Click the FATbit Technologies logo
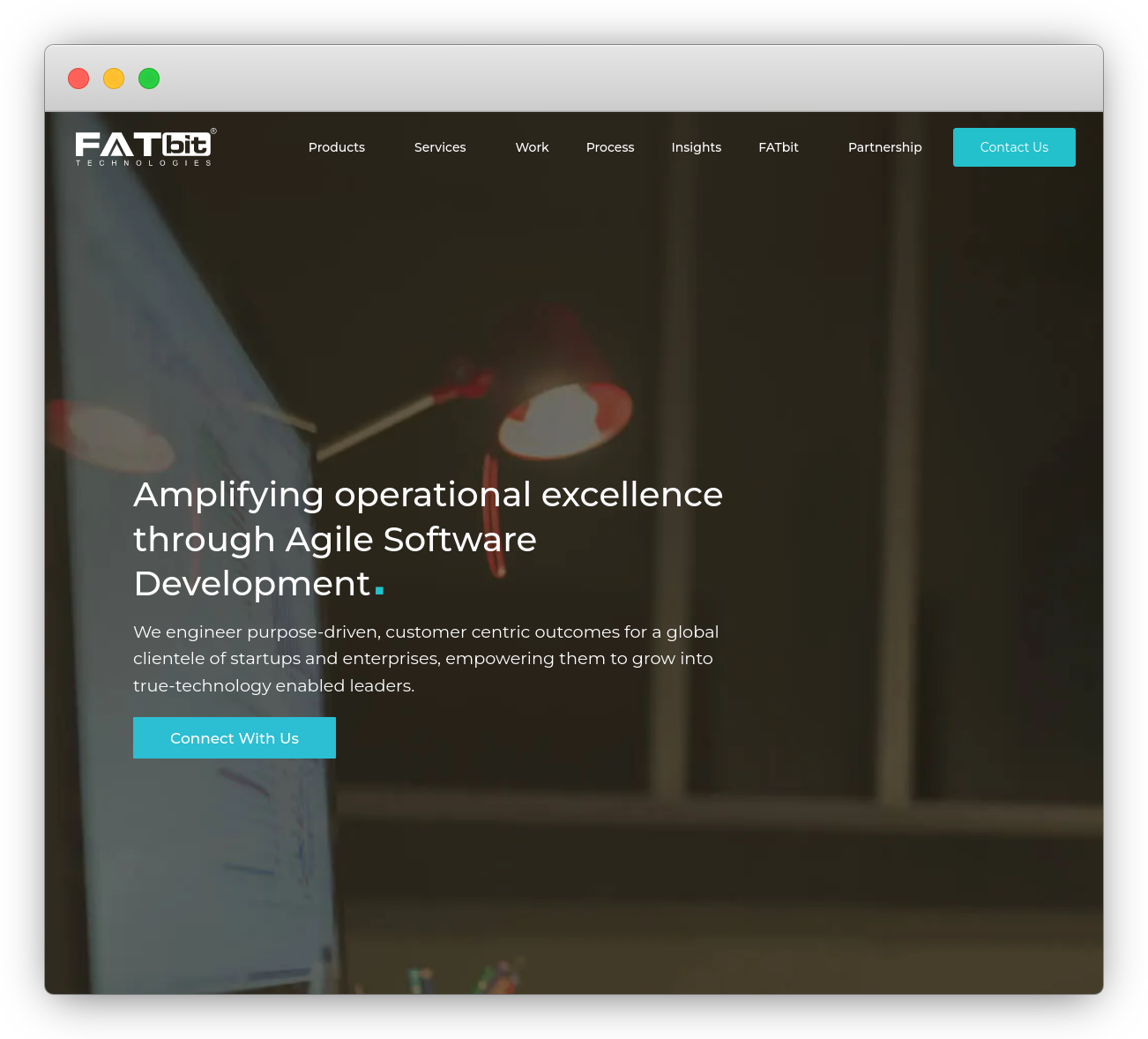 [x=144, y=147]
